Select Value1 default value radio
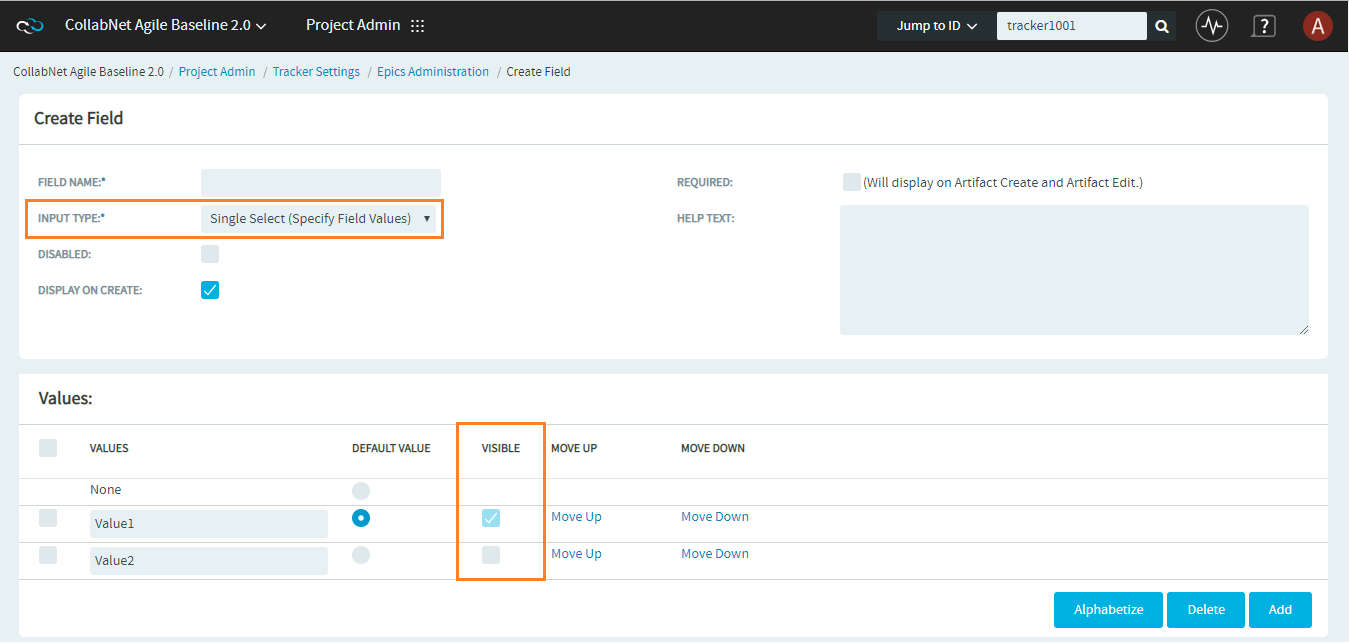Image resolution: width=1349 pixels, height=644 pixels. [361, 518]
